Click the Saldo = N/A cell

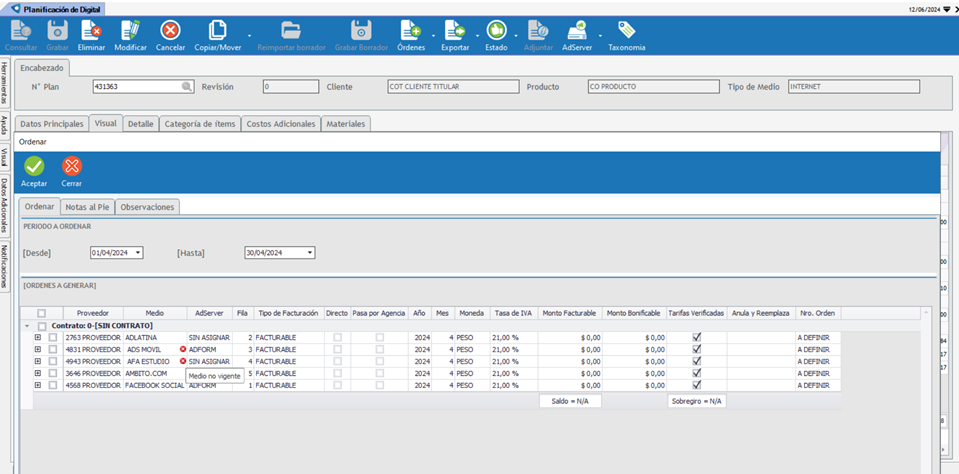(569, 401)
